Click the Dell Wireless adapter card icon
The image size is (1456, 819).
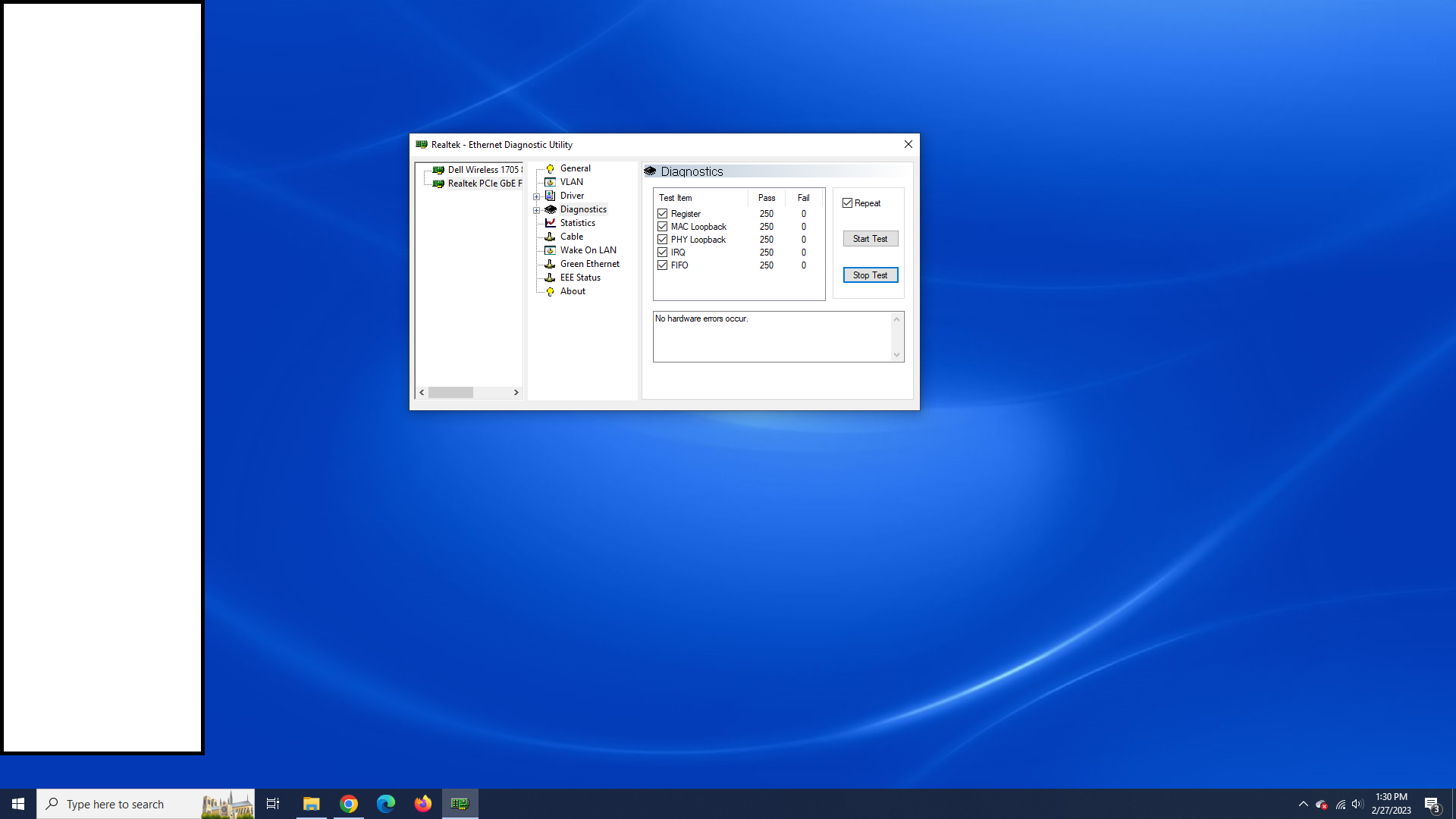(438, 170)
